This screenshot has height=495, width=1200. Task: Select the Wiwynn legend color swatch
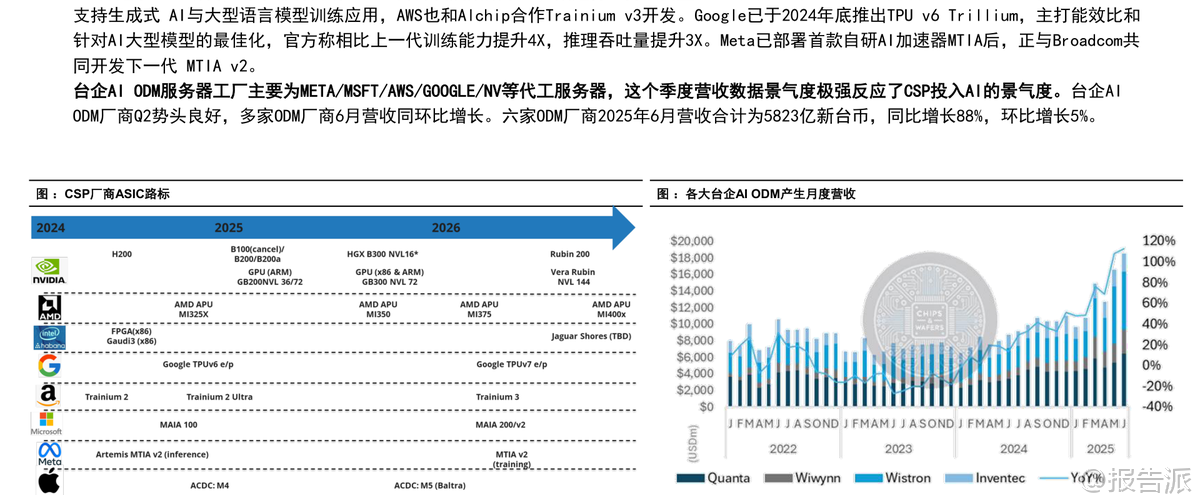click(779, 478)
